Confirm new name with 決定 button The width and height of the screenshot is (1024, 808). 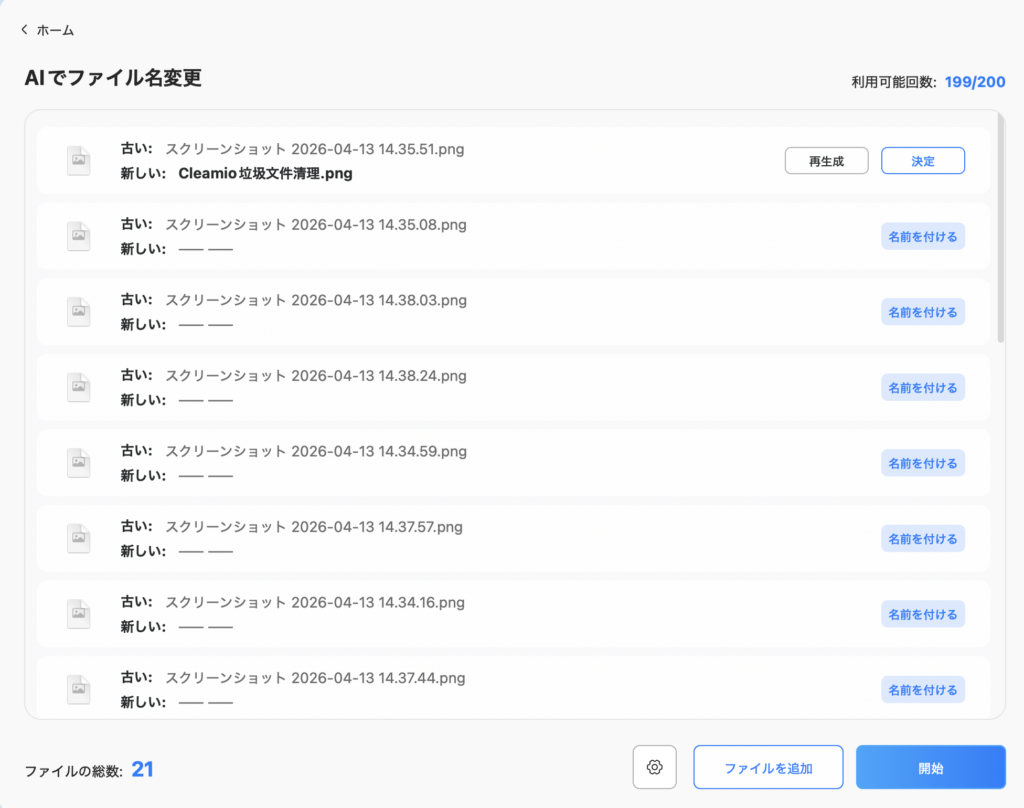922,161
